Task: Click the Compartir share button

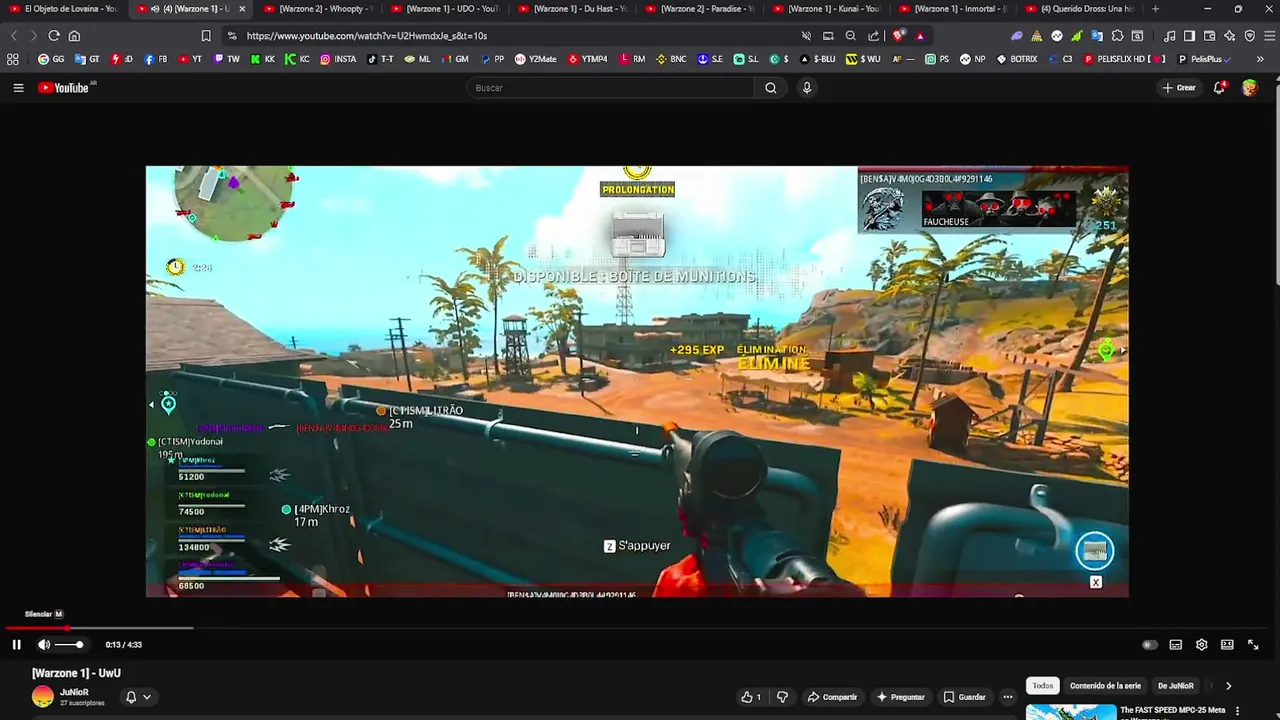Action: [x=832, y=697]
